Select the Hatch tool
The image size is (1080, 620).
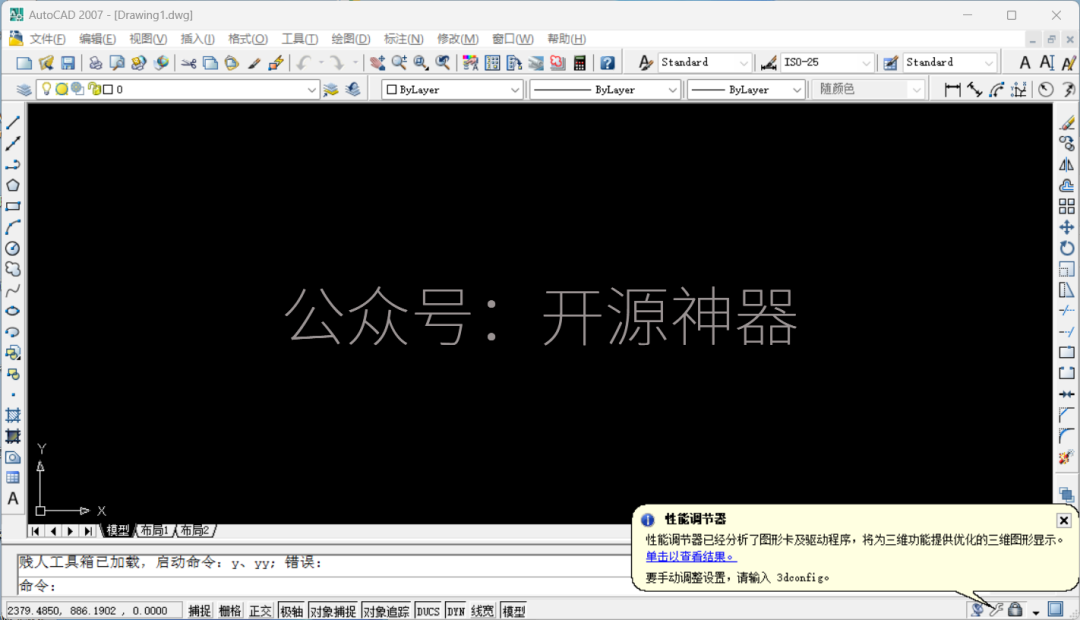[13, 415]
